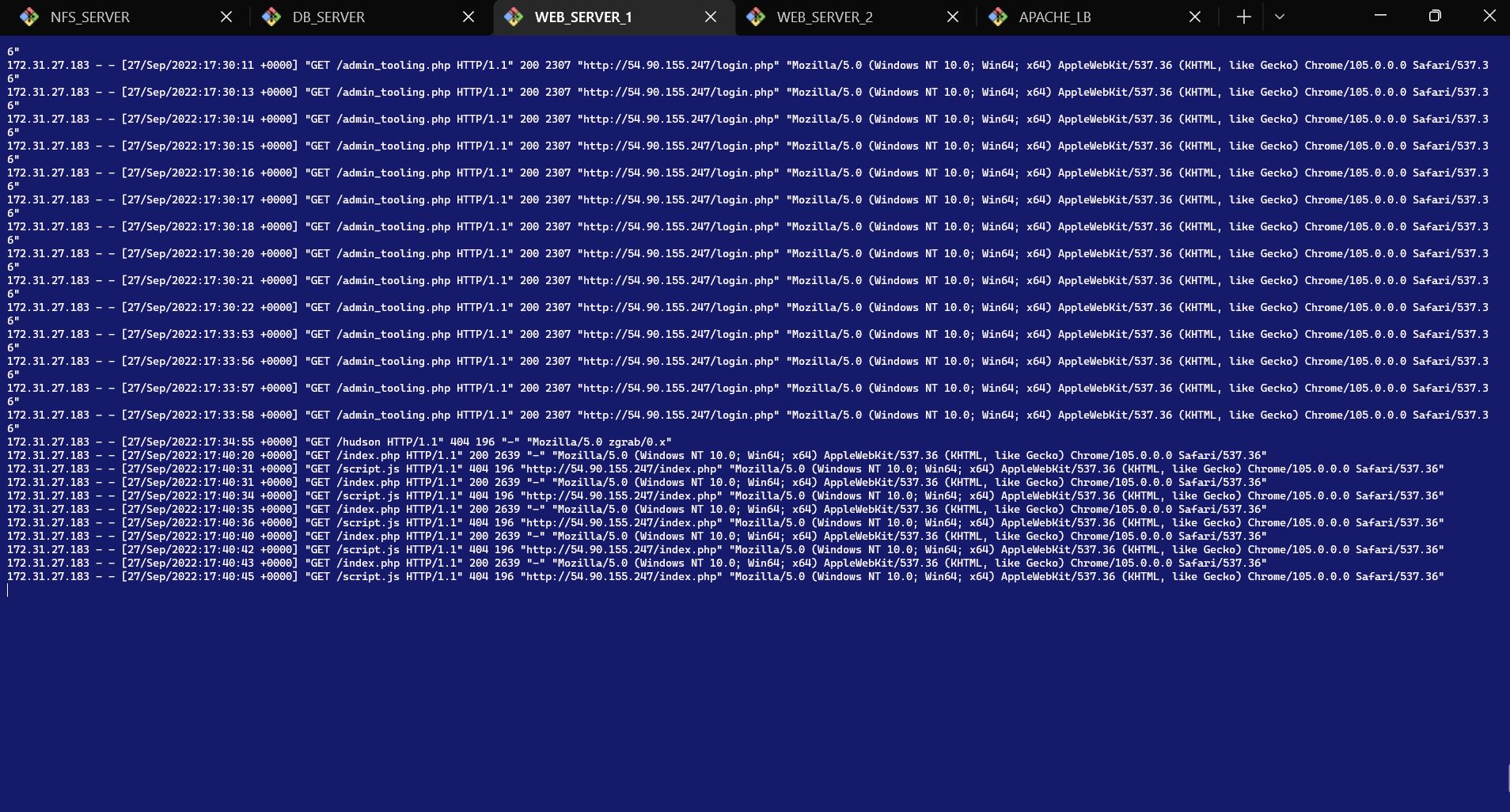This screenshot has width=1510, height=812.
Task: Click the index.php log line at 17:40:35
Action: [637, 510]
